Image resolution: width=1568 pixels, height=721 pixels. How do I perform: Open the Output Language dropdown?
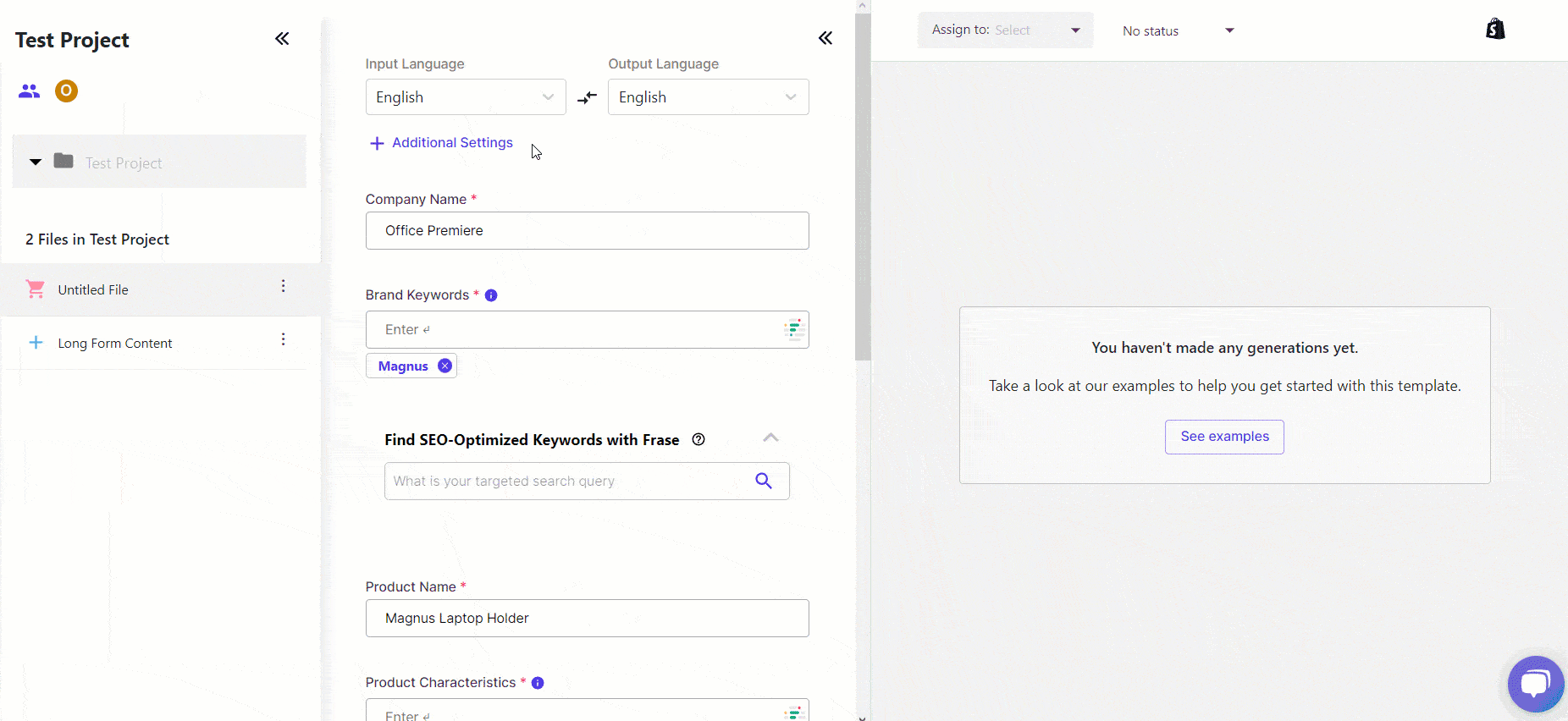(x=708, y=97)
